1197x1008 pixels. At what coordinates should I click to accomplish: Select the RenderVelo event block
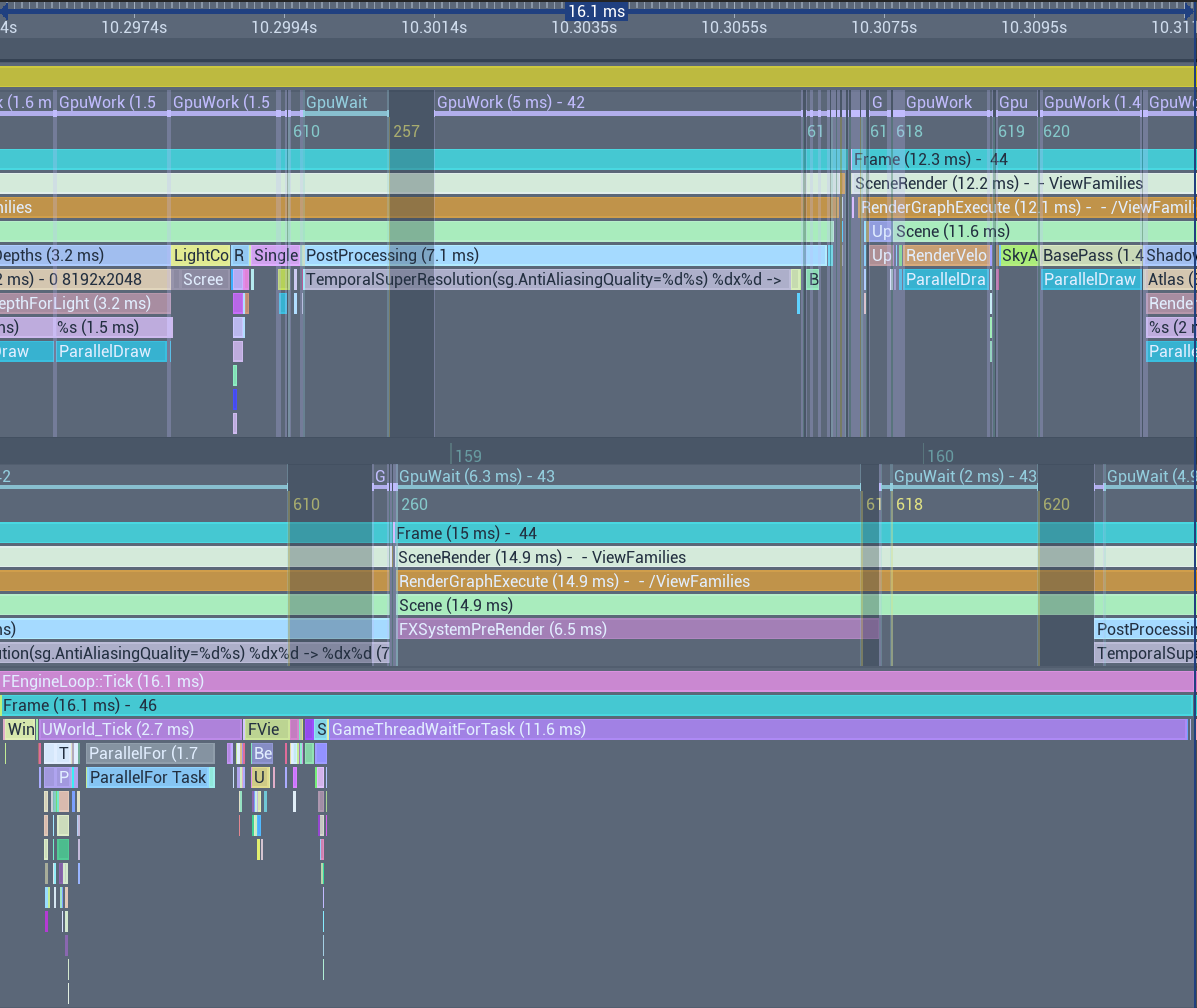tap(946, 255)
